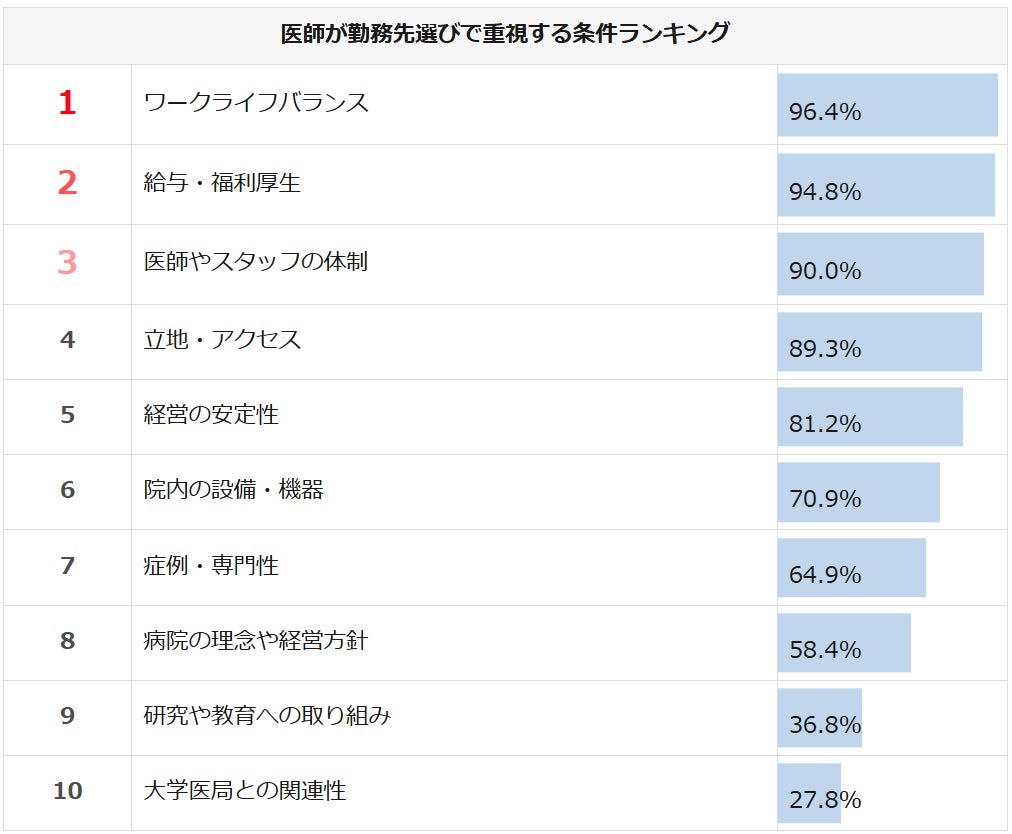
Task: Click the rank number 10
Action: (x=67, y=791)
